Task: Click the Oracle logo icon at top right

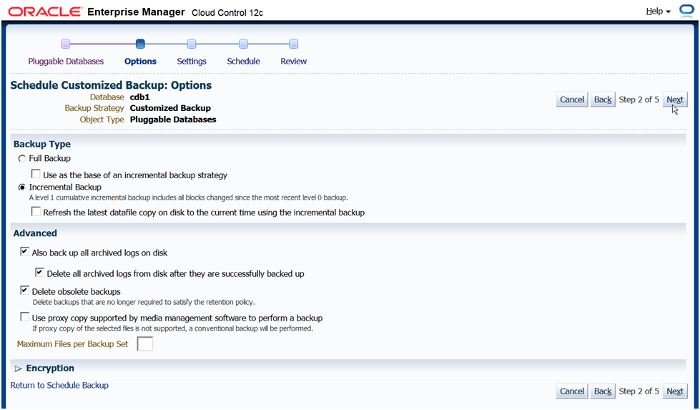Action: (686, 11)
